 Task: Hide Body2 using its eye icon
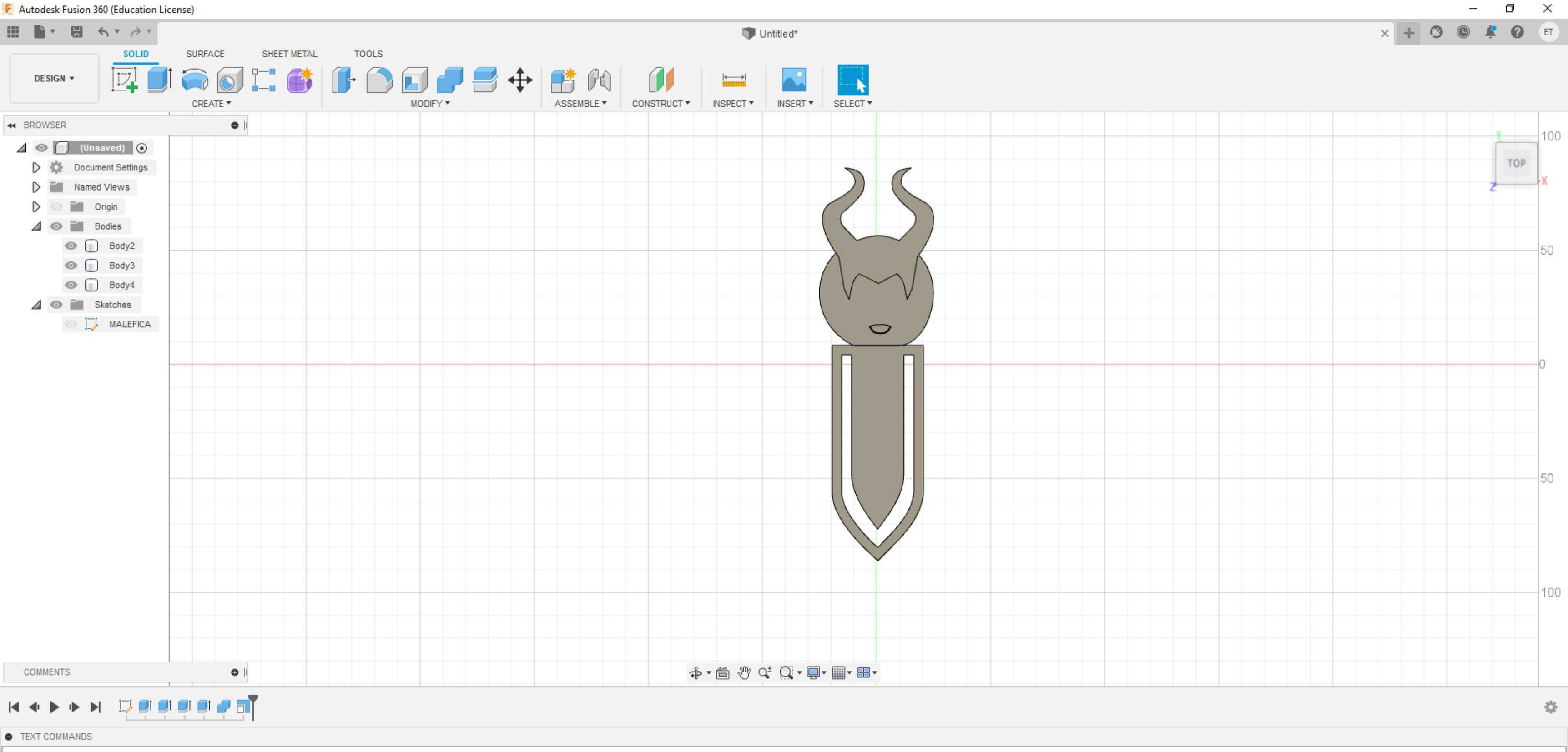tap(71, 246)
